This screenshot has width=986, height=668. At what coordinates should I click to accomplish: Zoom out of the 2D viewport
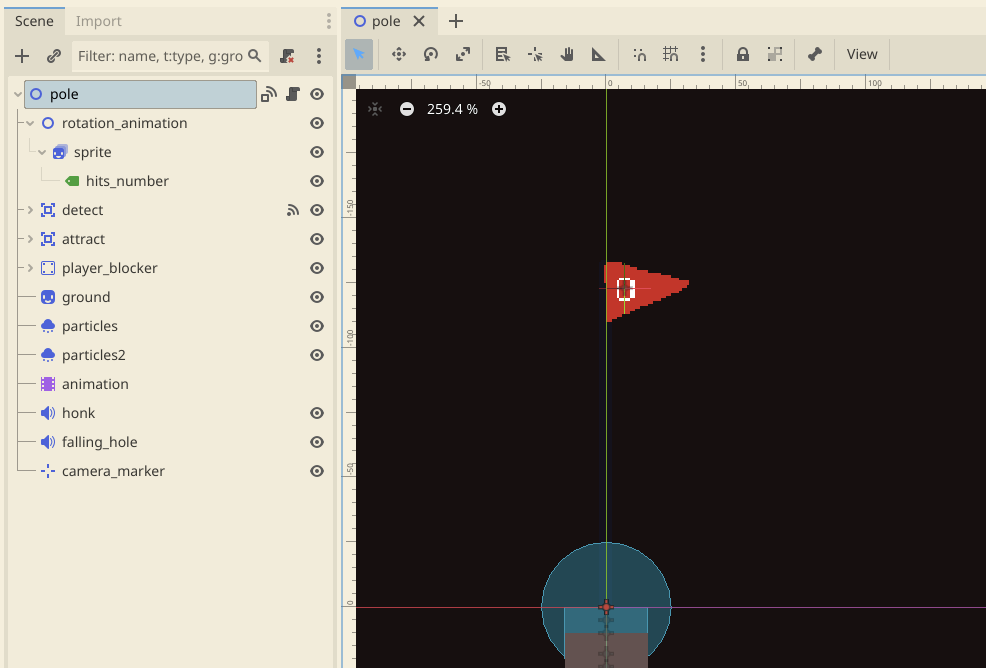click(x=407, y=109)
